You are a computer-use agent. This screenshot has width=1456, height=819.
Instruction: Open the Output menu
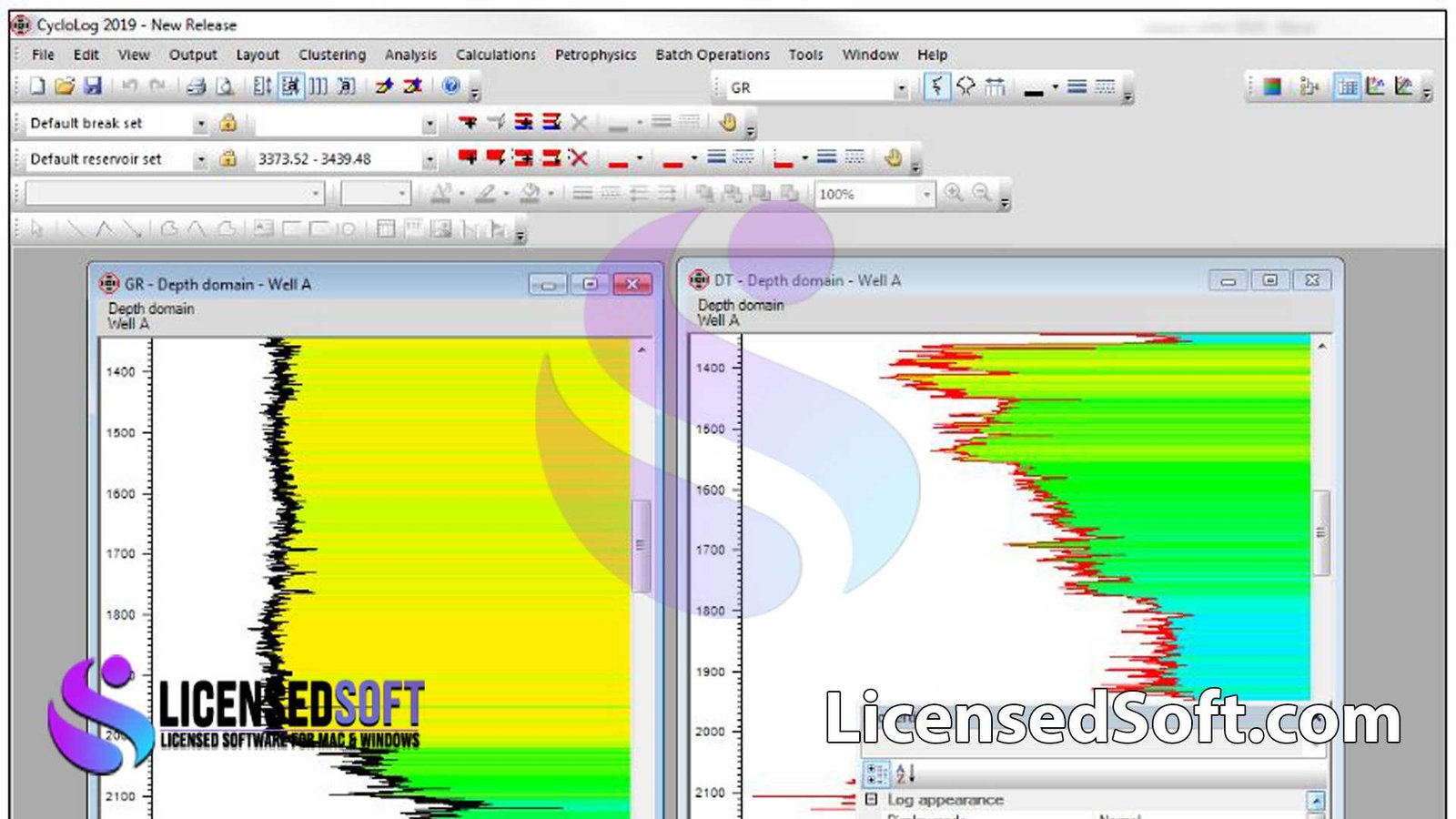tap(193, 55)
